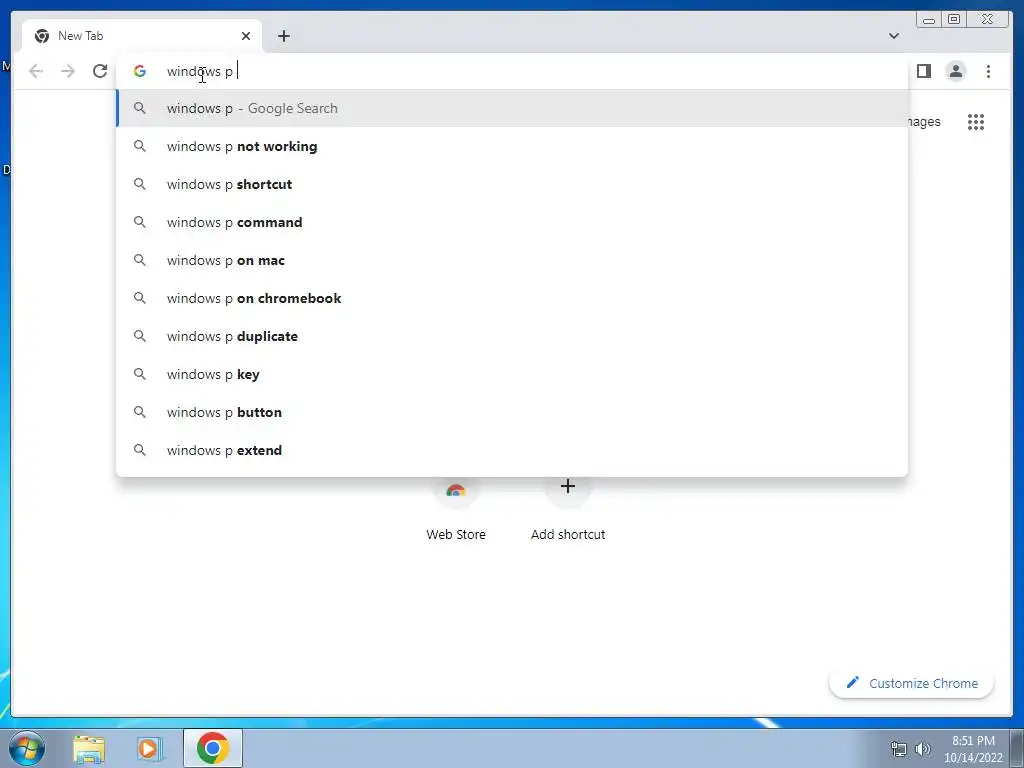
Task: Toggle the side panel icon
Action: pos(923,71)
